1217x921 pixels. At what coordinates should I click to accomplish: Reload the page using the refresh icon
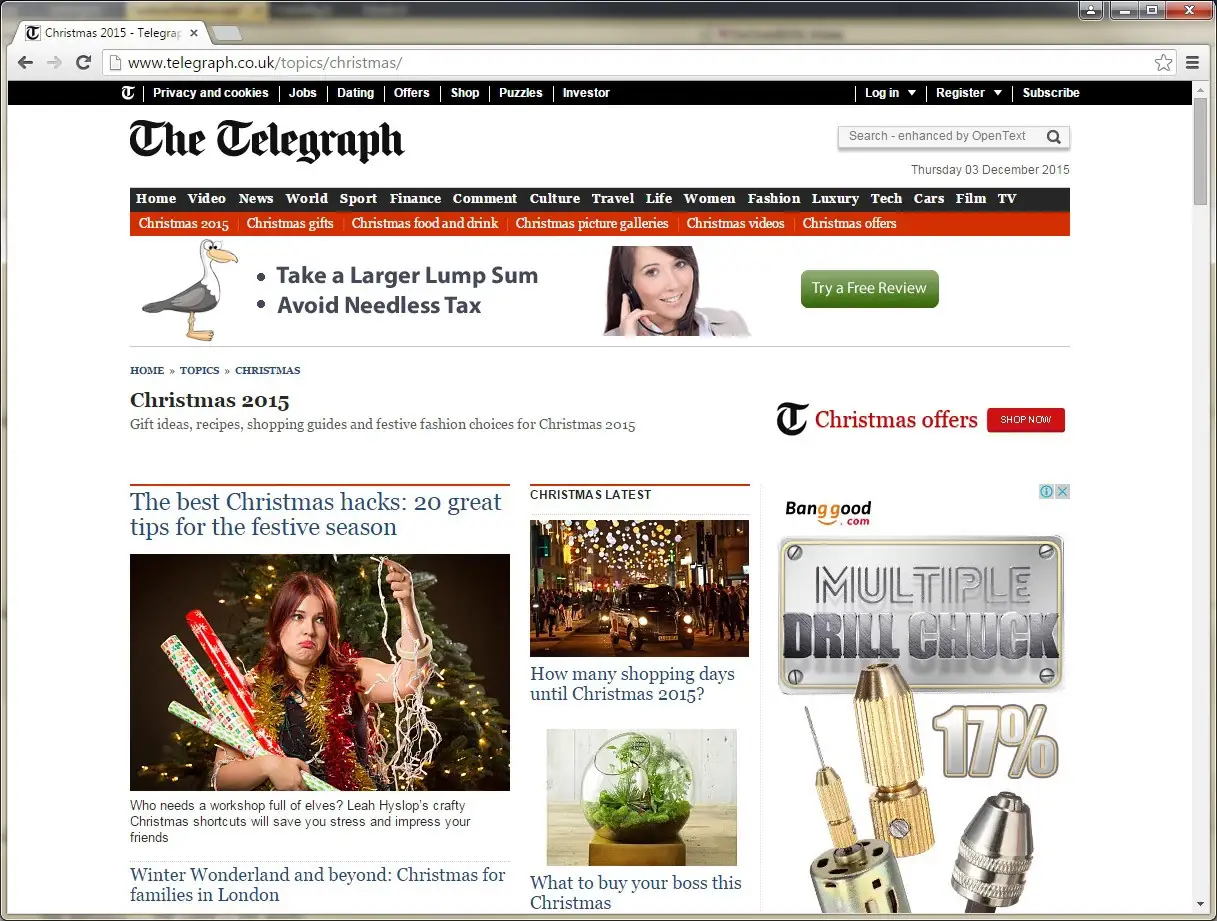[x=83, y=62]
